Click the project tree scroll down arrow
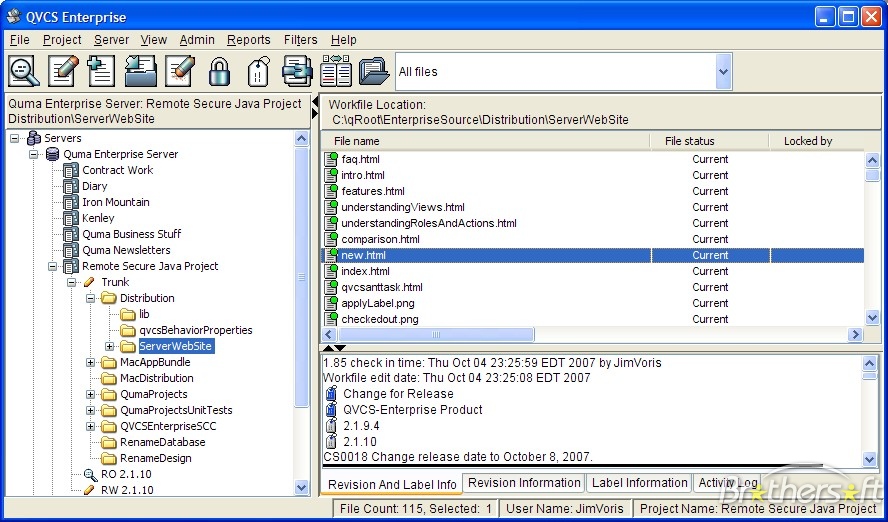Viewport: 888px width, 522px height. click(x=301, y=487)
